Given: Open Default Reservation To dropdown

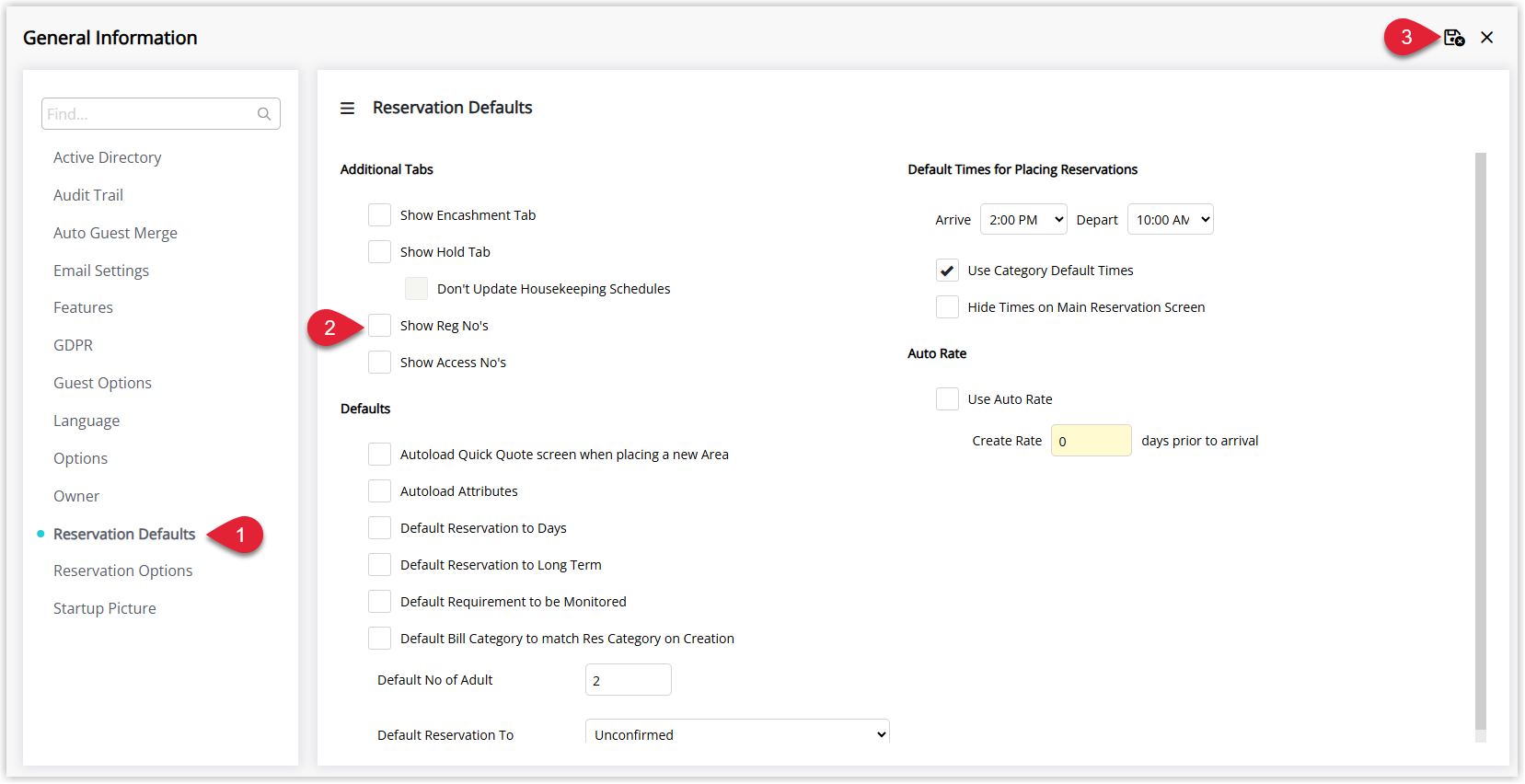Looking at the screenshot, I should tap(737, 733).
